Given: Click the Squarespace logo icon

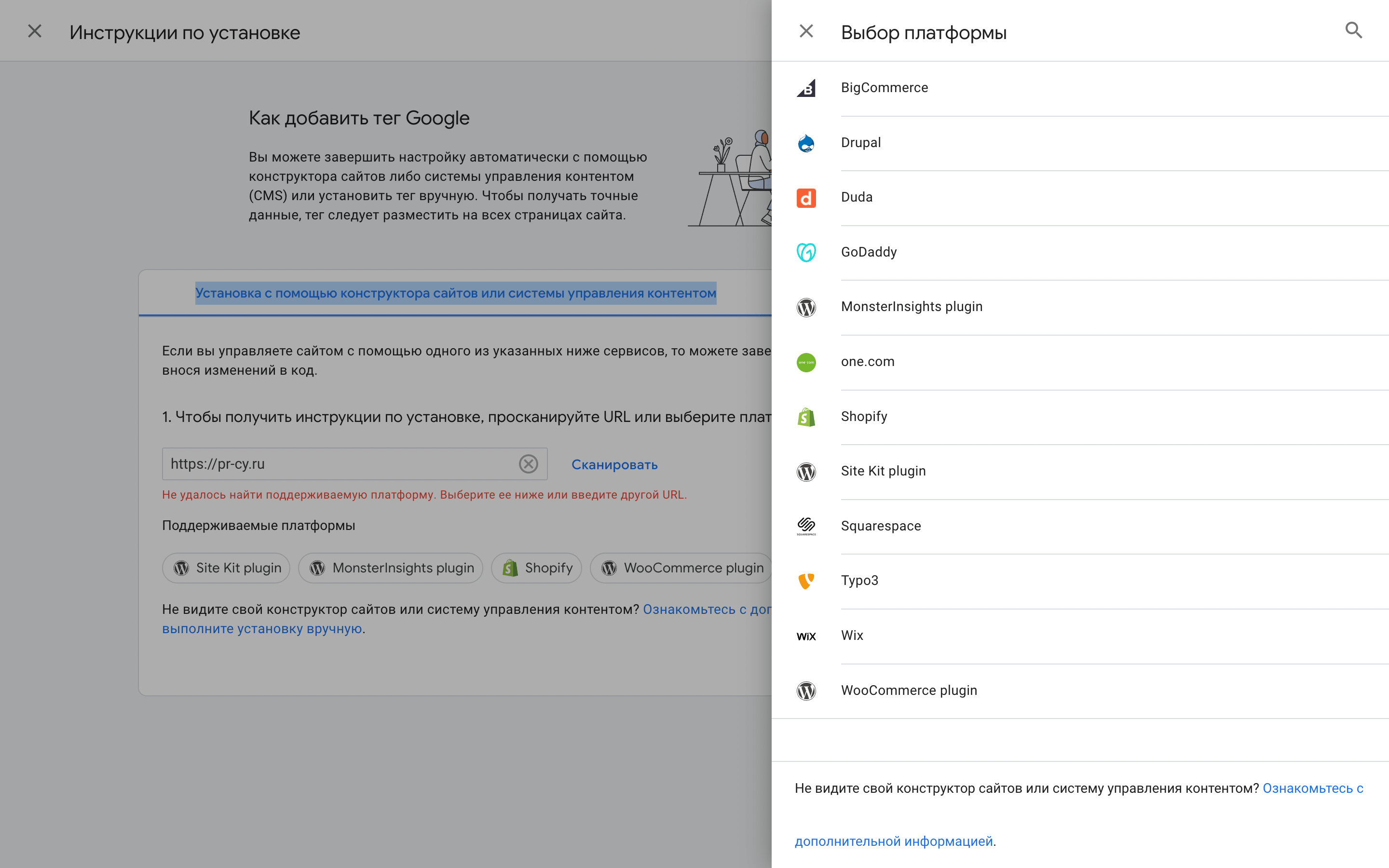Looking at the screenshot, I should click(x=806, y=527).
